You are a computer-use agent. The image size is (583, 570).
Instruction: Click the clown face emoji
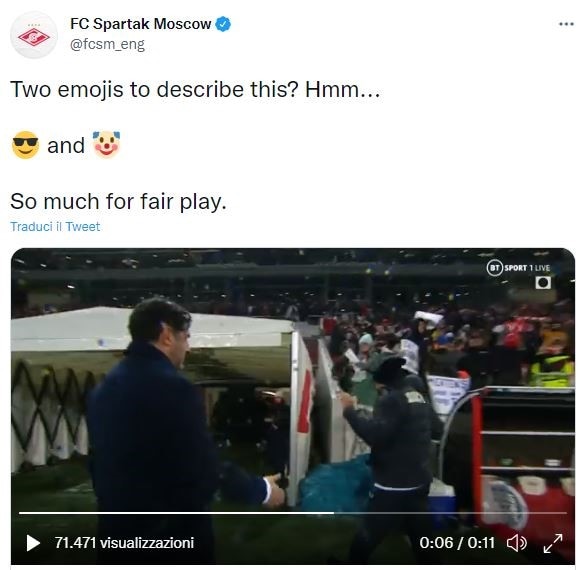[106, 144]
